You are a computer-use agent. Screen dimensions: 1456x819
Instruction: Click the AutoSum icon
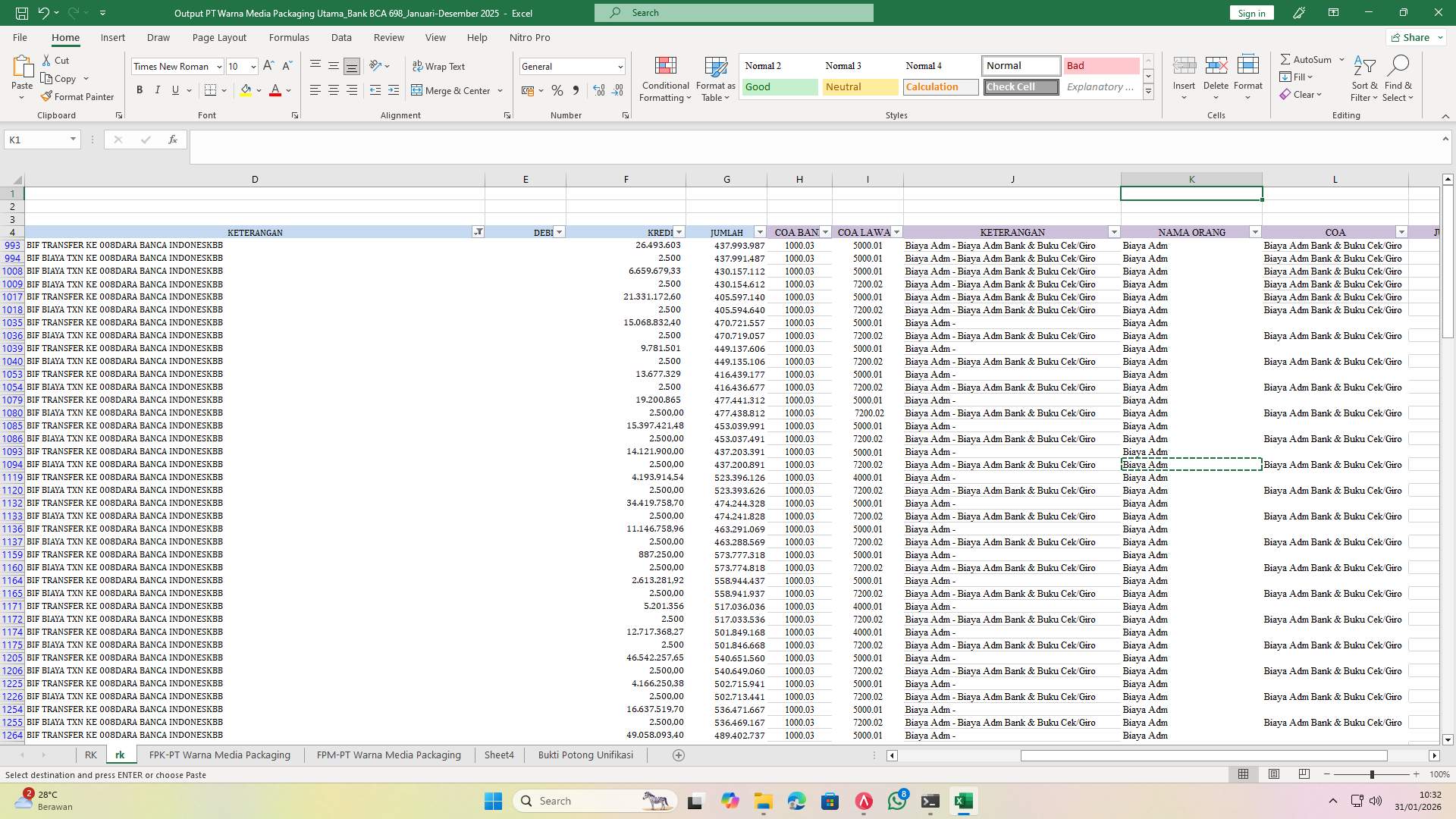pos(1287,58)
